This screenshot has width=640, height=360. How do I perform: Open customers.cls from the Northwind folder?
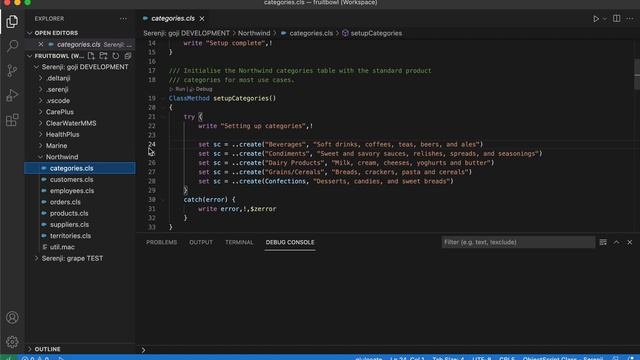[71, 180]
